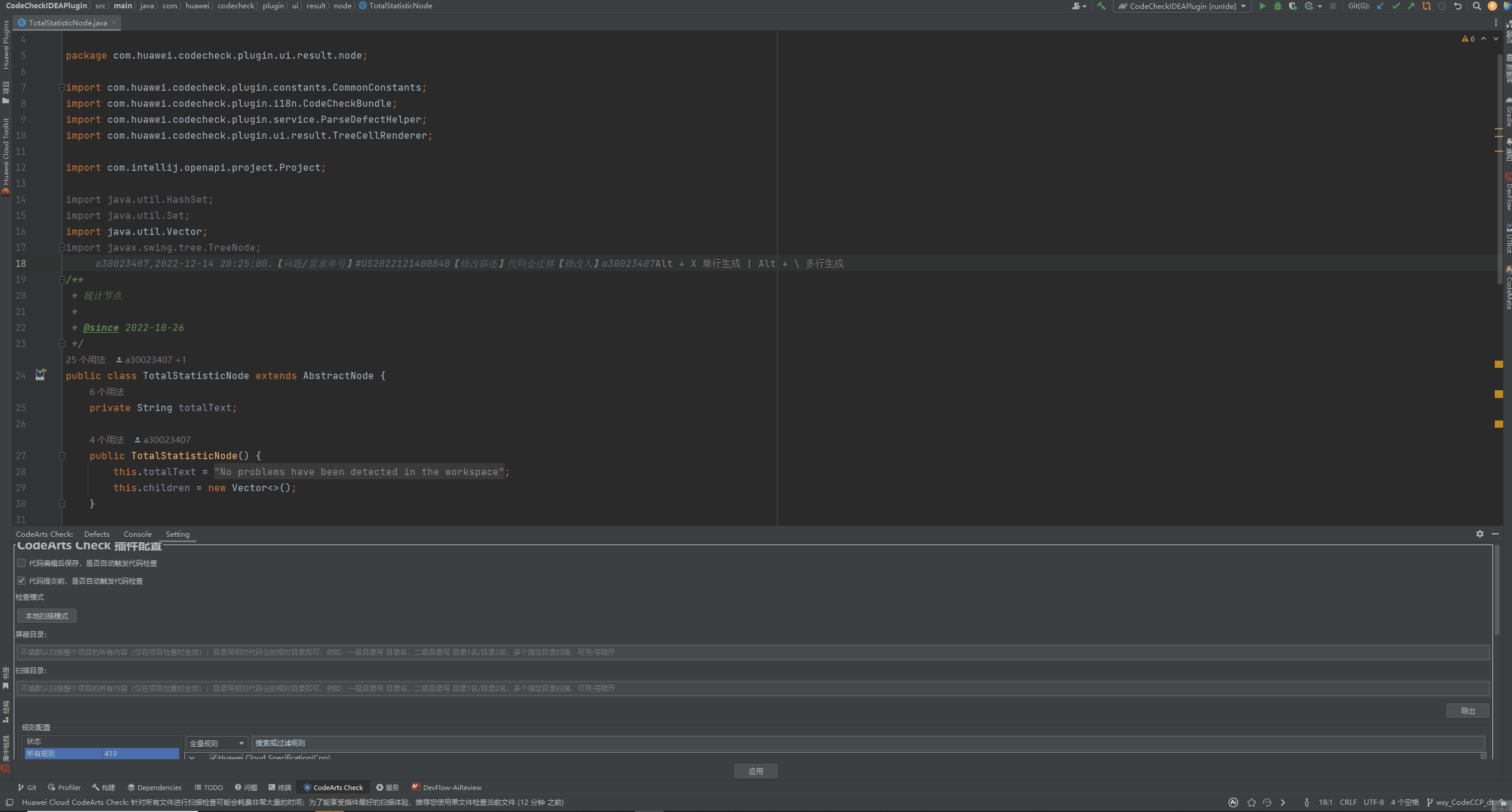
Task: Start debugging with the bug icon
Action: [1278, 6]
